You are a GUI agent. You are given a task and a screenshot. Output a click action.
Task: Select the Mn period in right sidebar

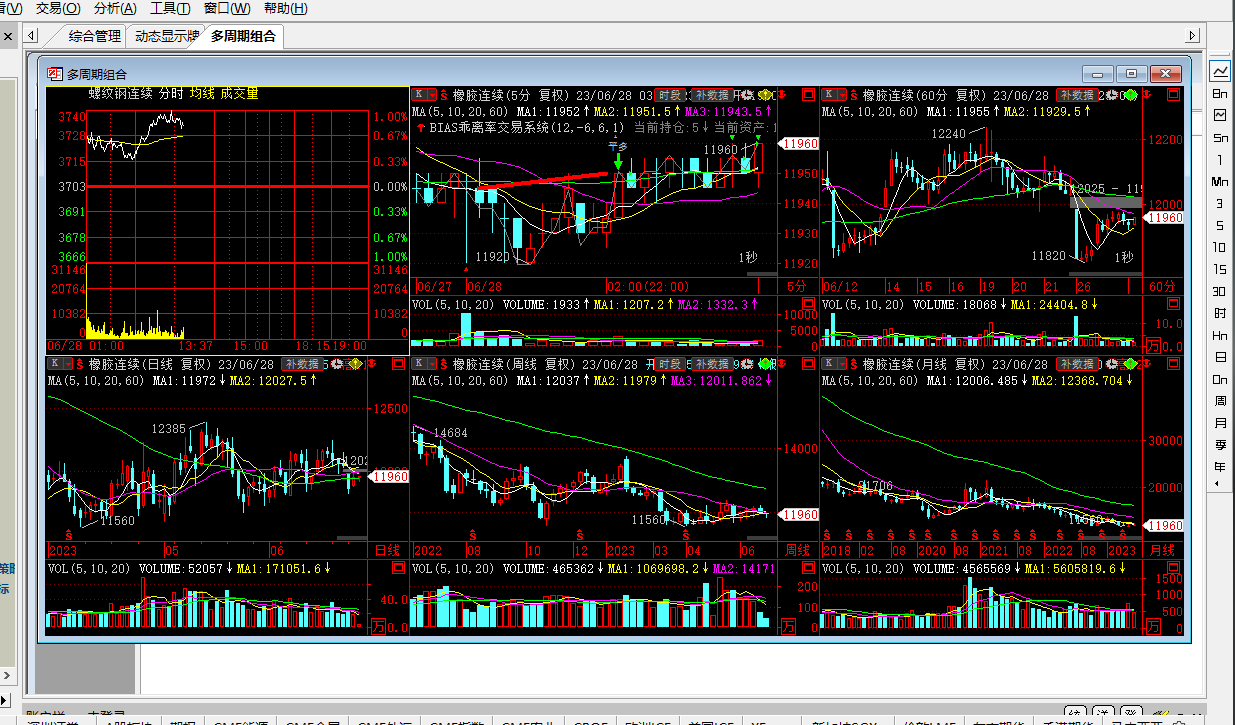(x=1220, y=181)
